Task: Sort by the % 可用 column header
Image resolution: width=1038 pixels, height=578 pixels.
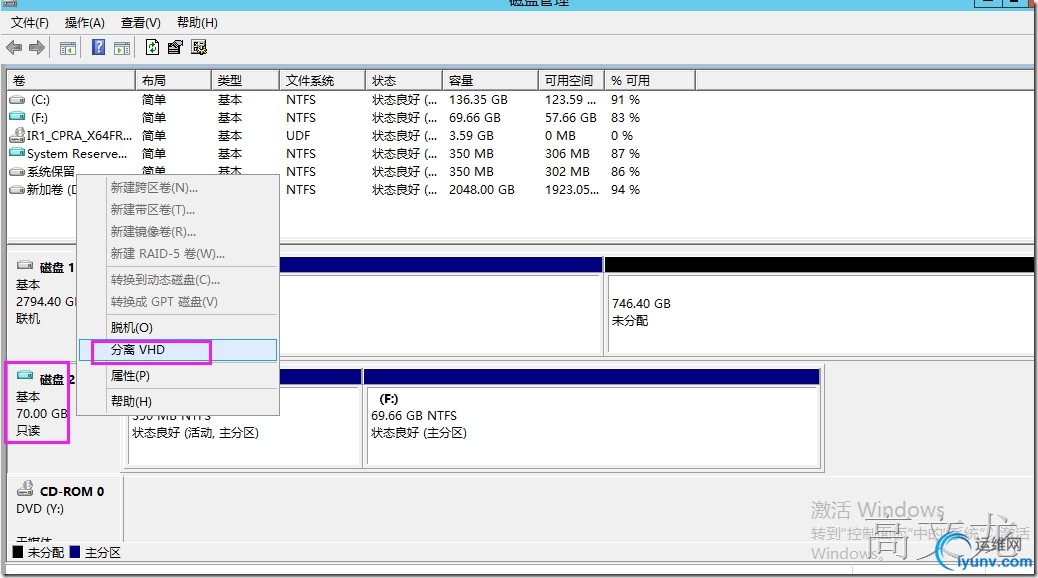Action: [x=650, y=80]
